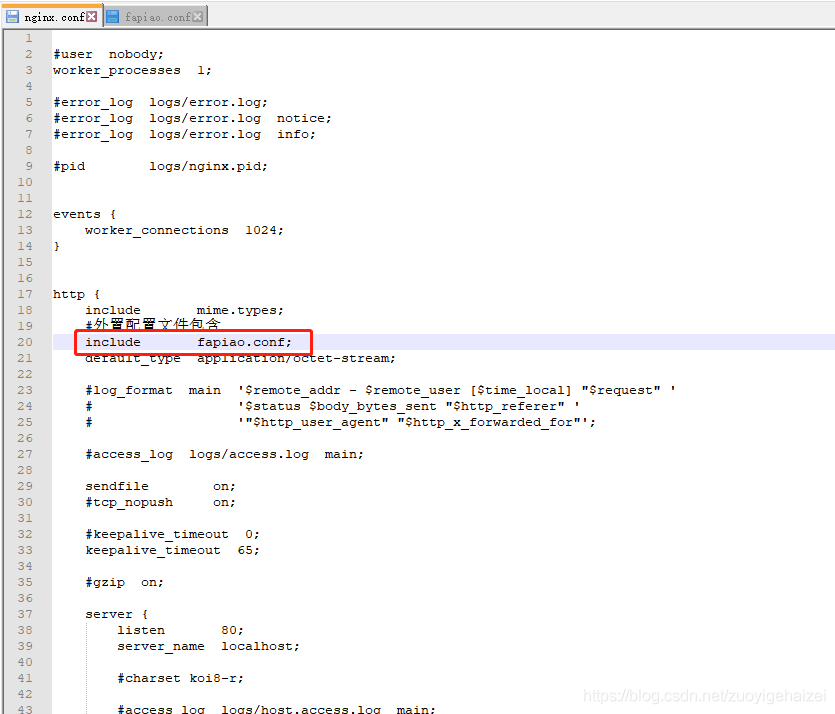This screenshot has width=835, height=714.
Task: Click the save icon on fapiao.conf tab
Action: coord(112,17)
